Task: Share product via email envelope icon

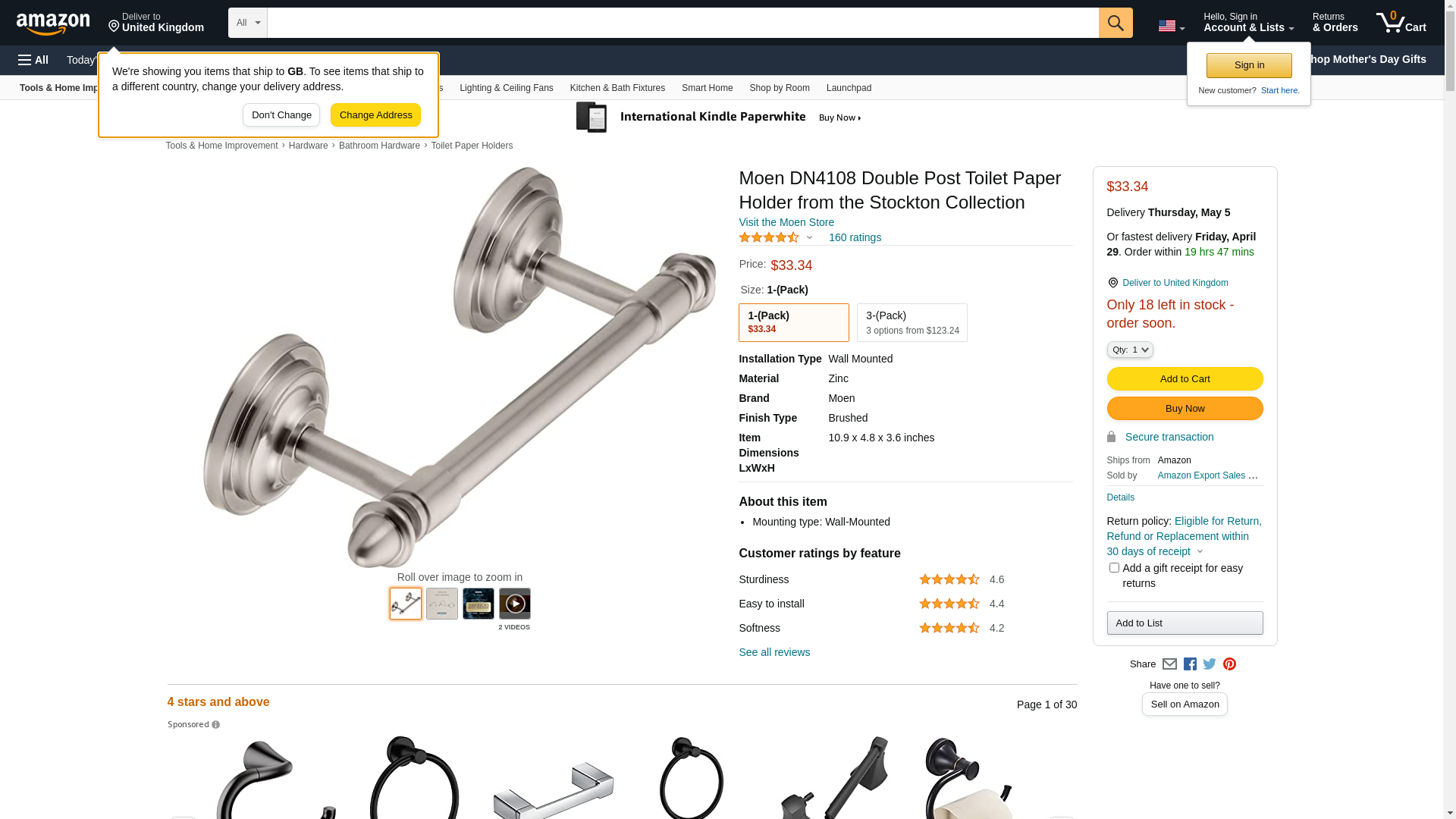Action: click(1169, 664)
